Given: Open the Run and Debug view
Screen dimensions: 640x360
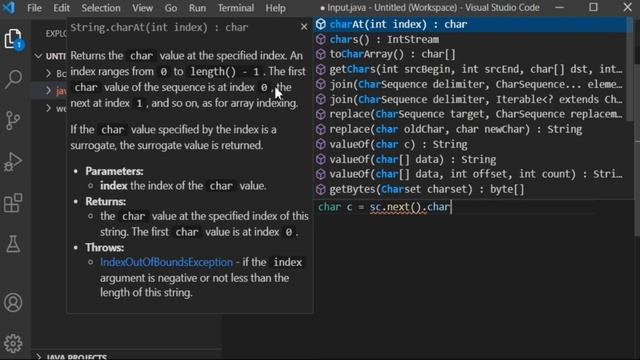Looking at the screenshot, I should (x=13, y=162).
